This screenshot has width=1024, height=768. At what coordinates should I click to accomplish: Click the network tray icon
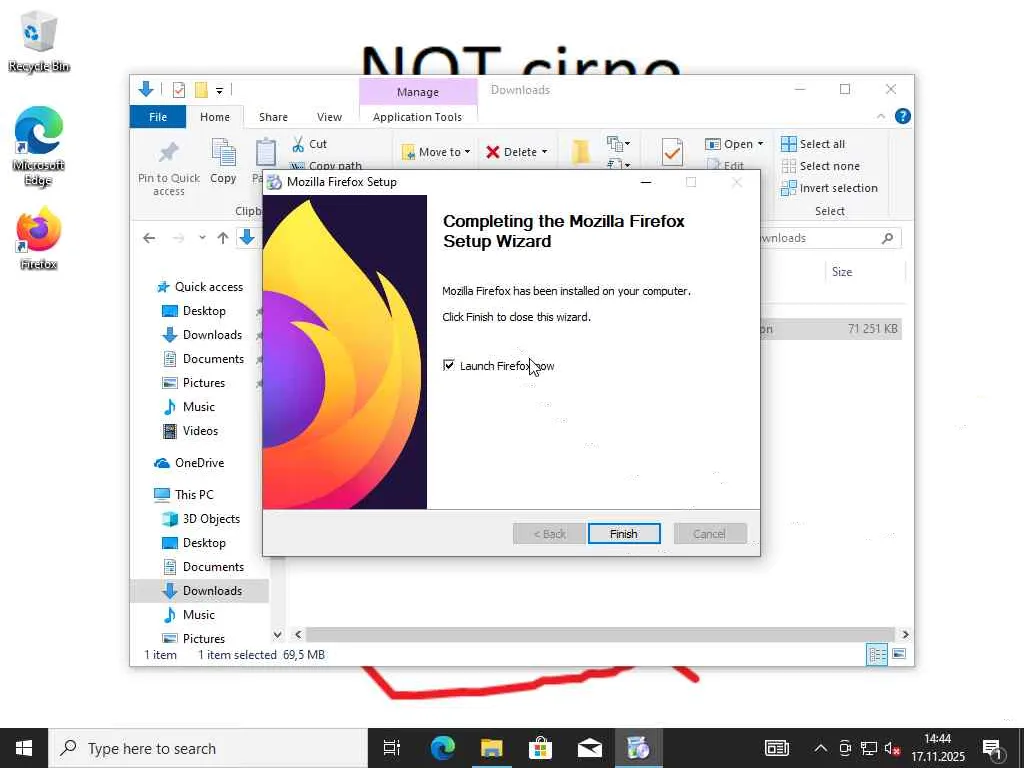(x=869, y=748)
